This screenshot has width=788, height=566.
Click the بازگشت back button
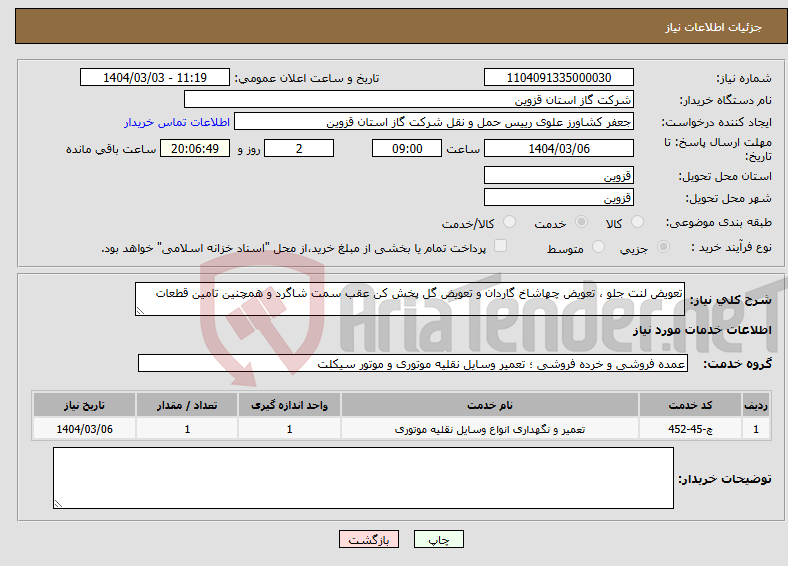click(369, 539)
